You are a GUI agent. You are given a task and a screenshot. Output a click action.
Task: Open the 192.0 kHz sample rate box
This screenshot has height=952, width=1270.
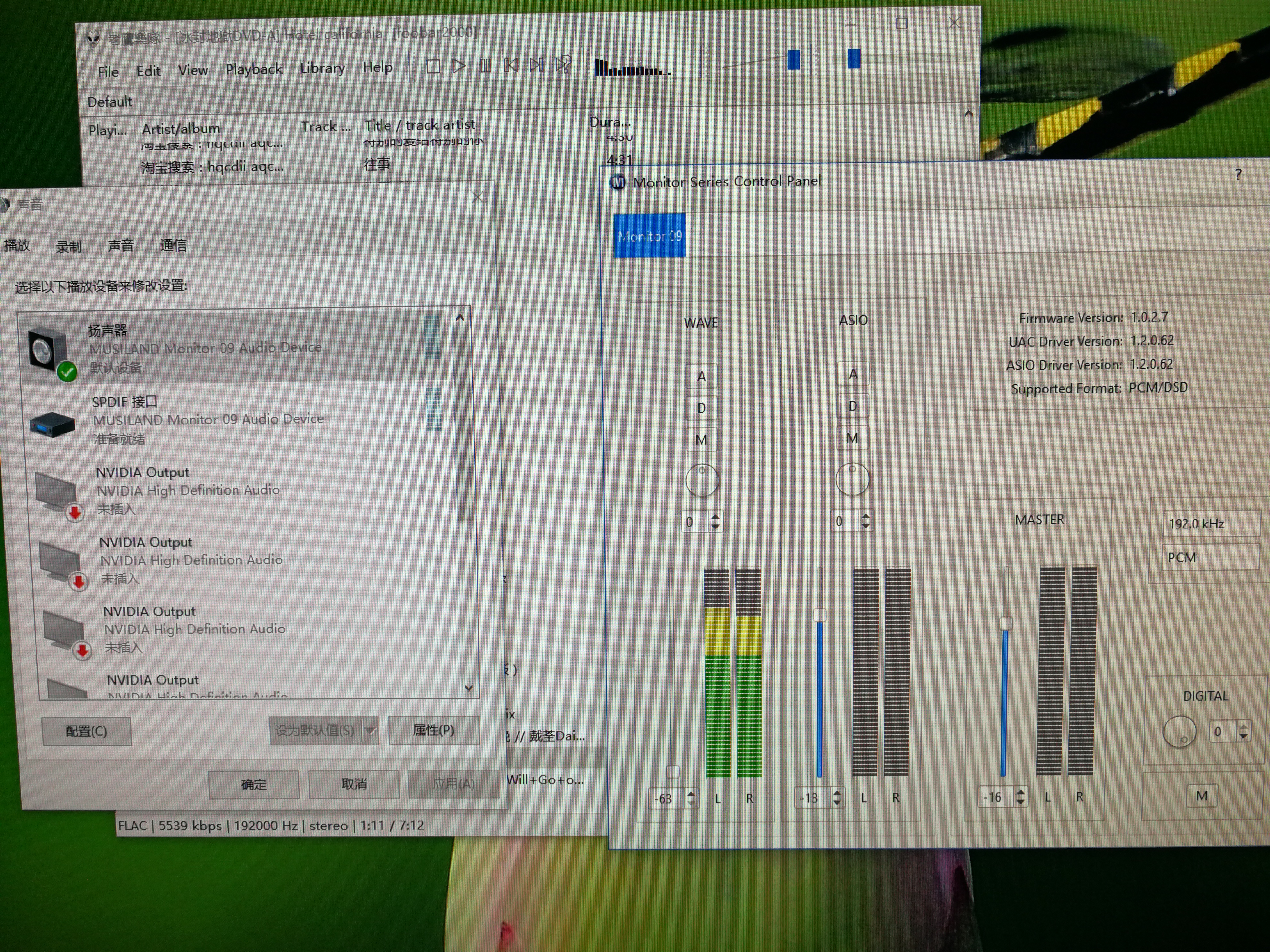pos(1210,524)
